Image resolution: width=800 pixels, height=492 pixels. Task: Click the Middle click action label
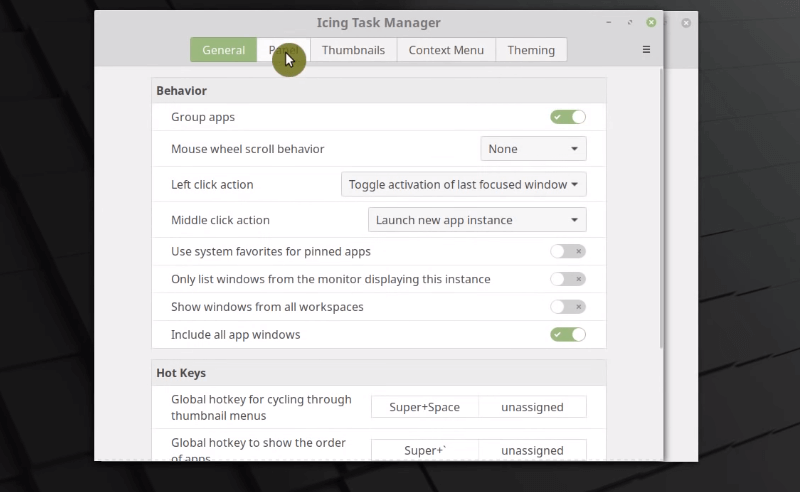tap(220, 220)
